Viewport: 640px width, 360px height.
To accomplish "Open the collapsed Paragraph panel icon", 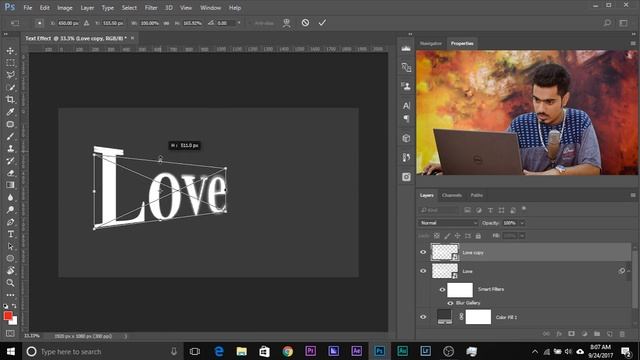I will [406, 119].
